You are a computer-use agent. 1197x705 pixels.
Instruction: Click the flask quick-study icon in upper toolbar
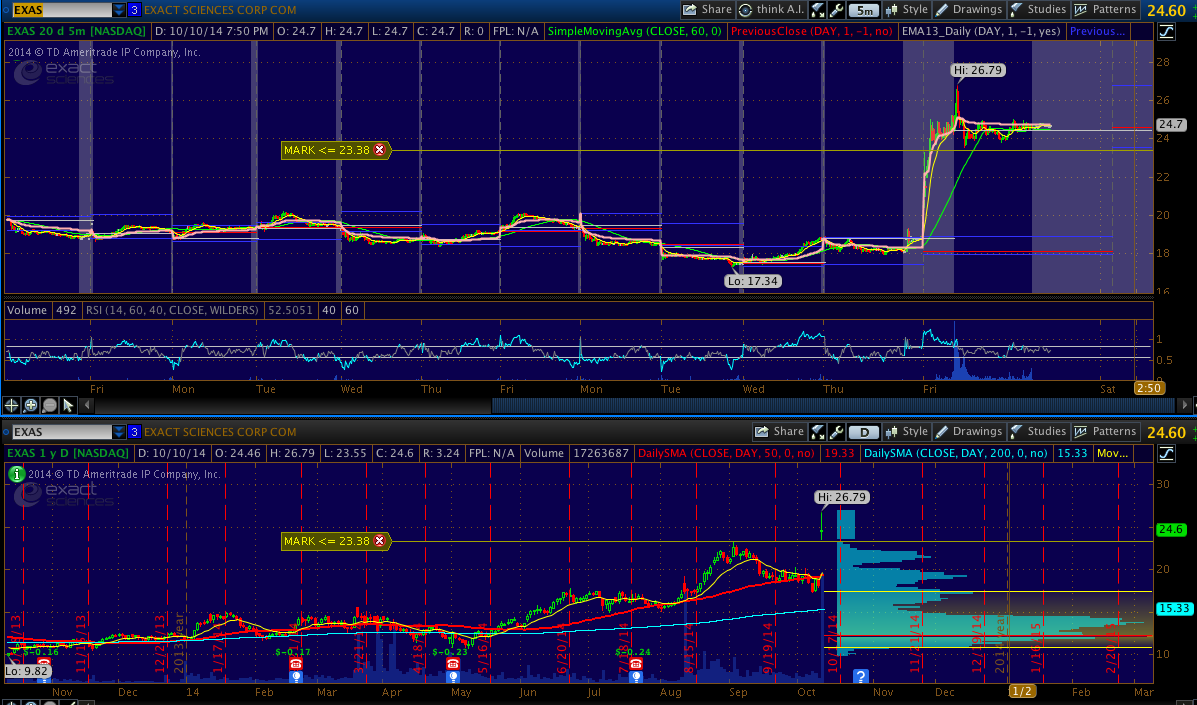(x=817, y=10)
